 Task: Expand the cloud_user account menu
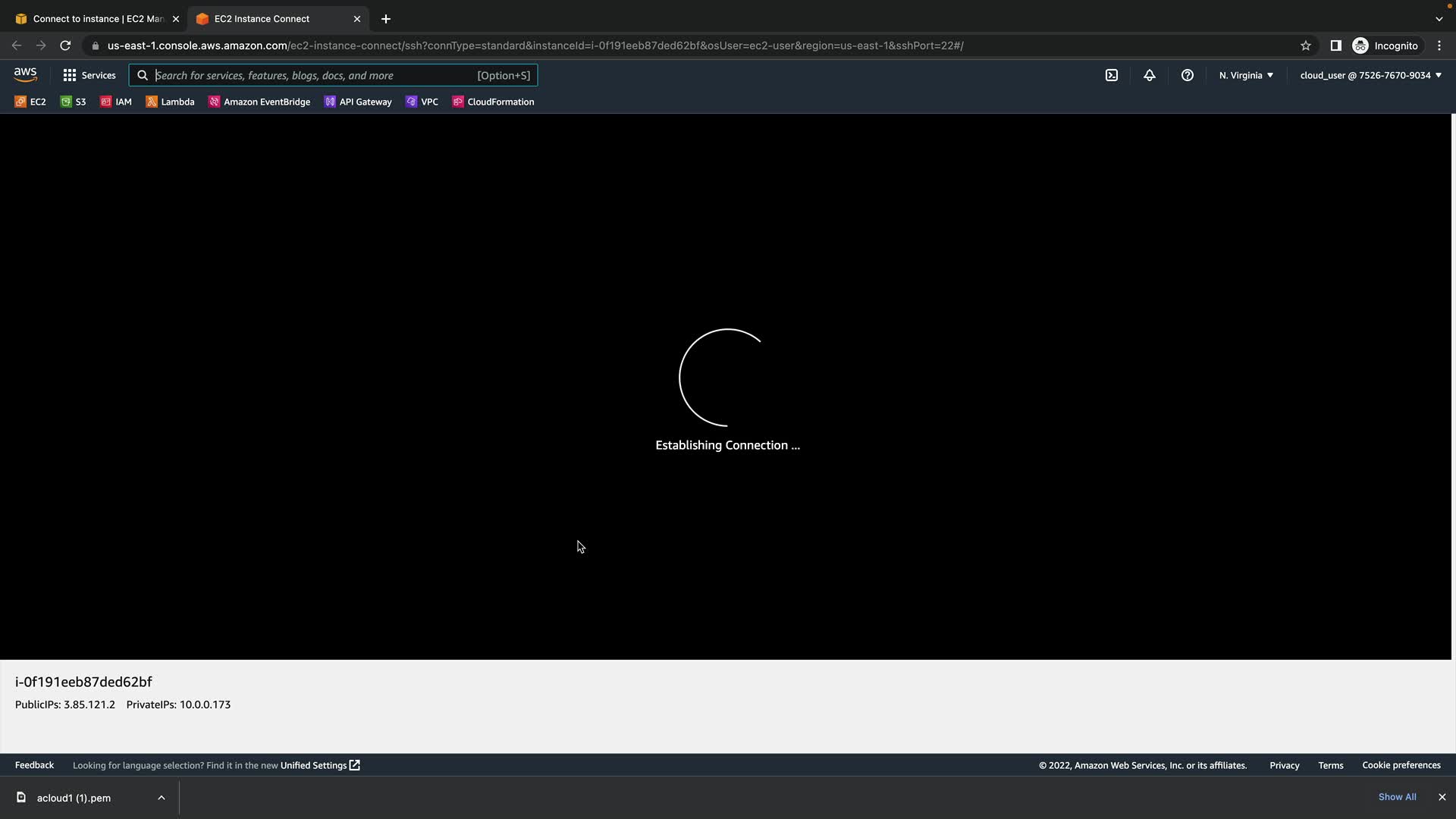click(1370, 75)
